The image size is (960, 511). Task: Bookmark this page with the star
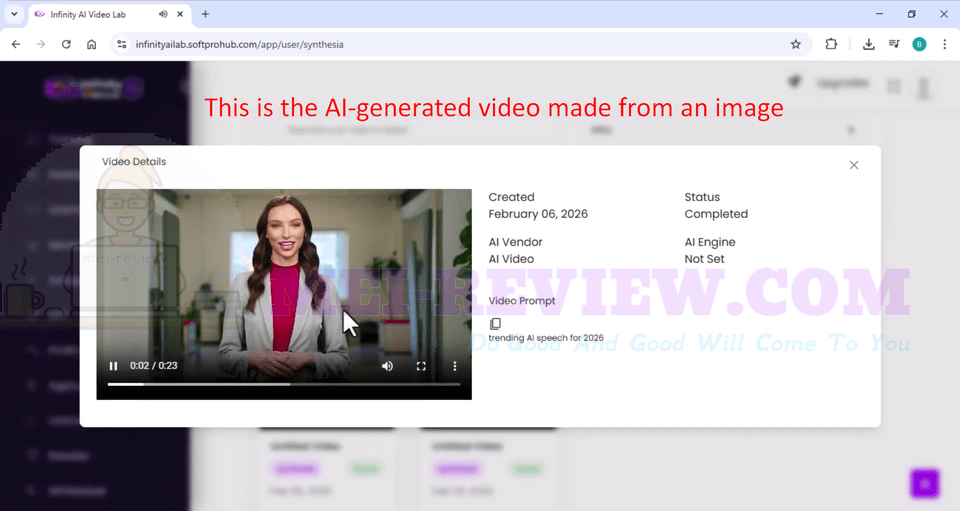coord(795,44)
